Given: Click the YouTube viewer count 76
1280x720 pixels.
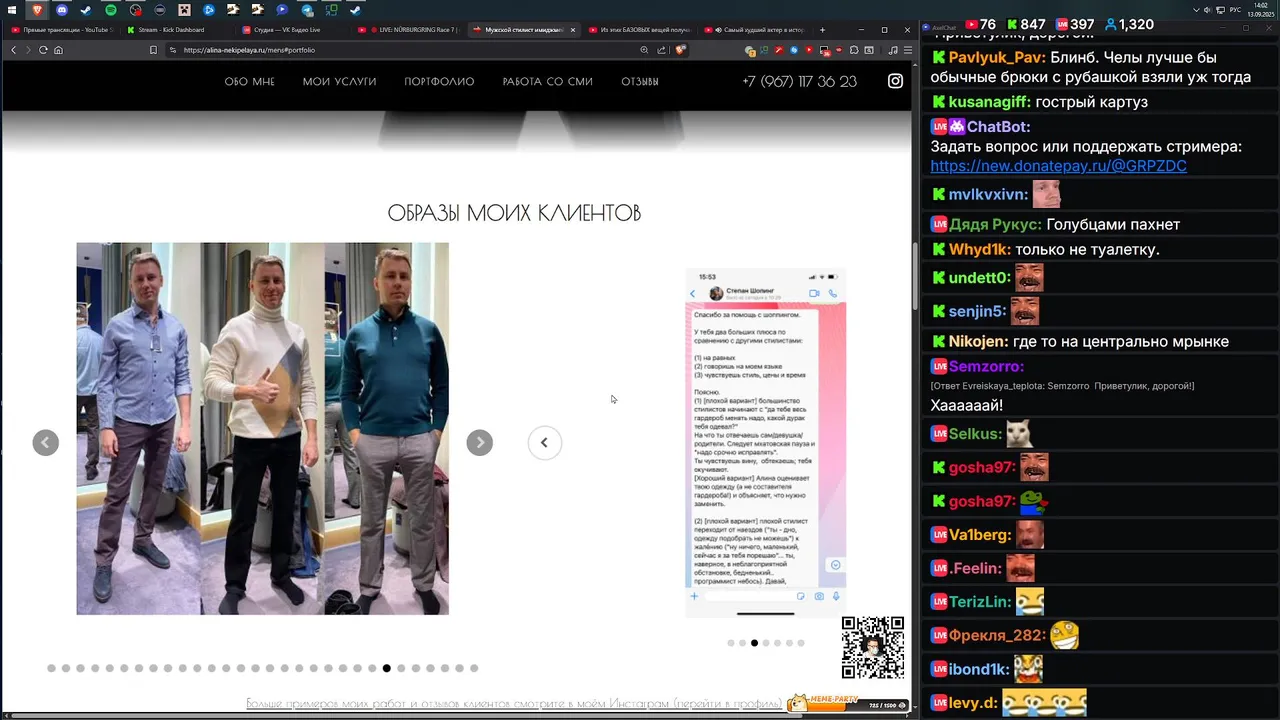Looking at the screenshot, I should [x=980, y=24].
